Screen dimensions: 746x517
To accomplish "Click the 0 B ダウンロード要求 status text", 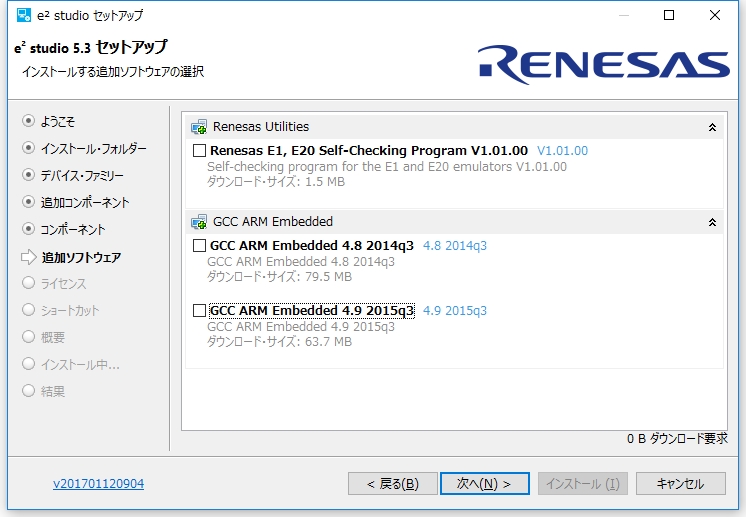I will pyautogui.click(x=677, y=439).
